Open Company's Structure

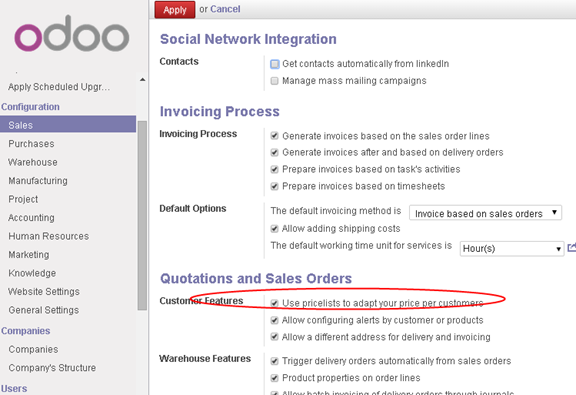(x=52, y=367)
